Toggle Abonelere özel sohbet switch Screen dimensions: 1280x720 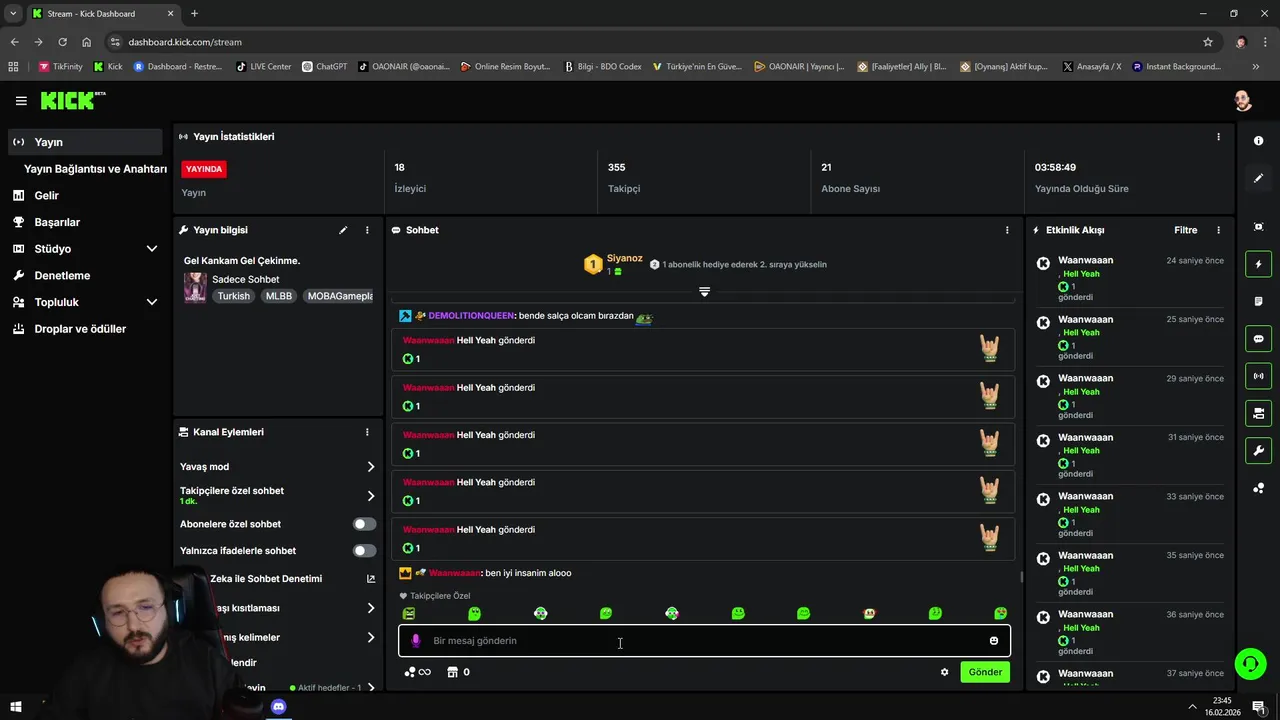pyautogui.click(x=365, y=524)
